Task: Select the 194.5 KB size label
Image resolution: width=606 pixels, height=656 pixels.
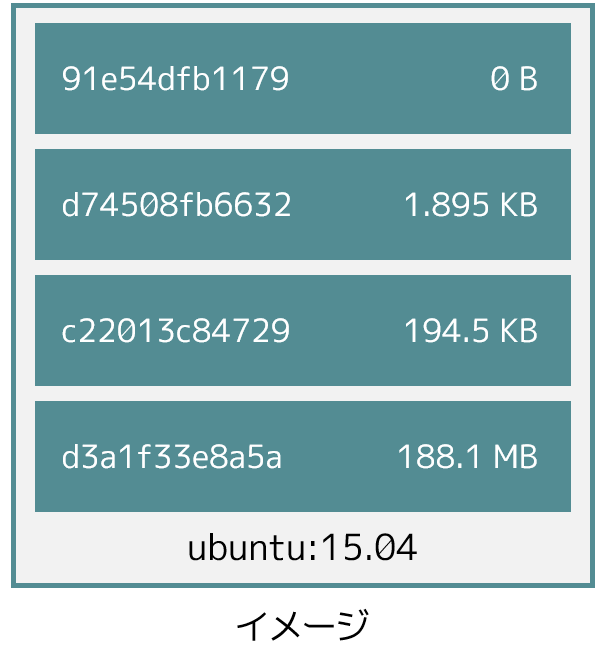Action: click(471, 331)
